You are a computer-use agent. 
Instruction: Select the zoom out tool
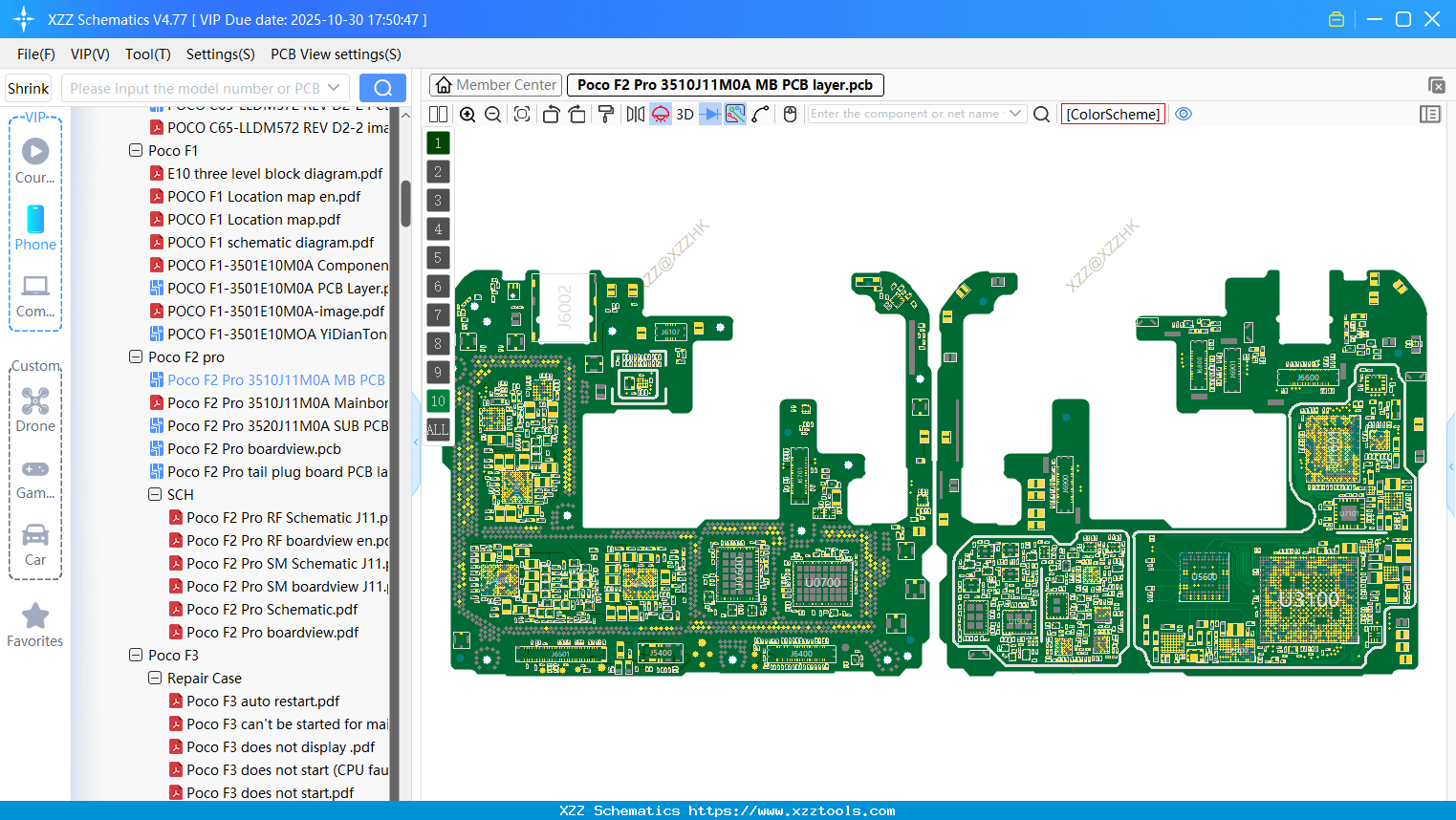pyautogui.click(x=491, y=114)
